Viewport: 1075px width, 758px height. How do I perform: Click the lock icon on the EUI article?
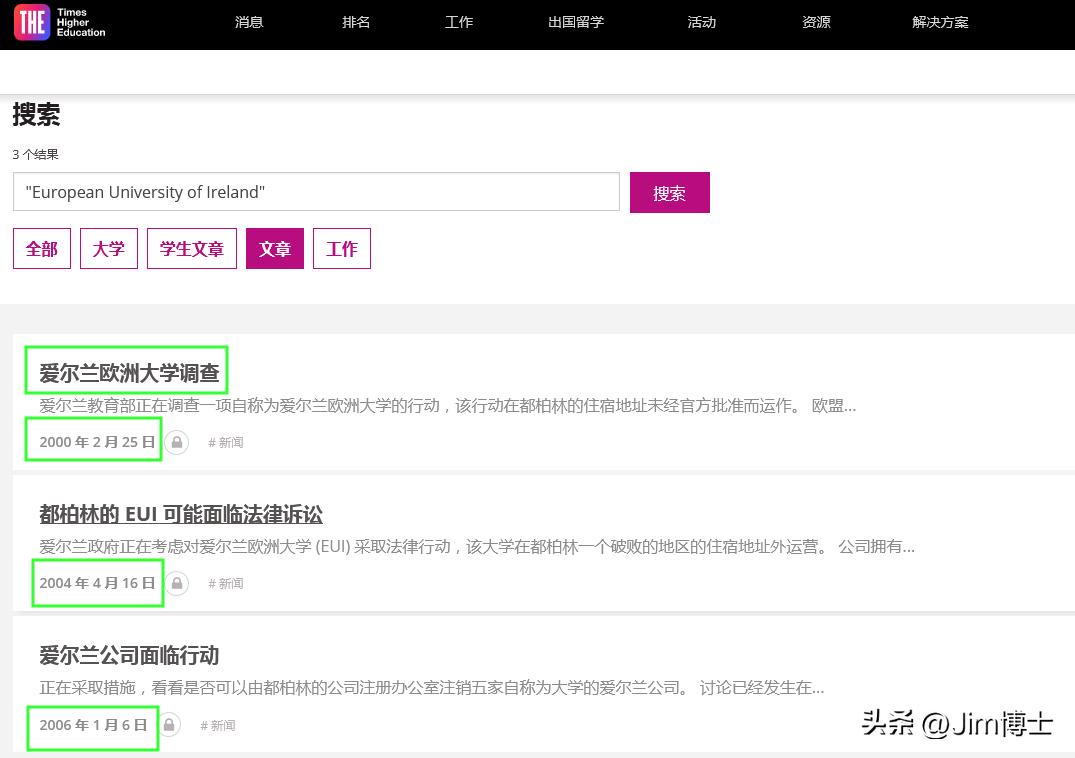click(x=176, y=583)
